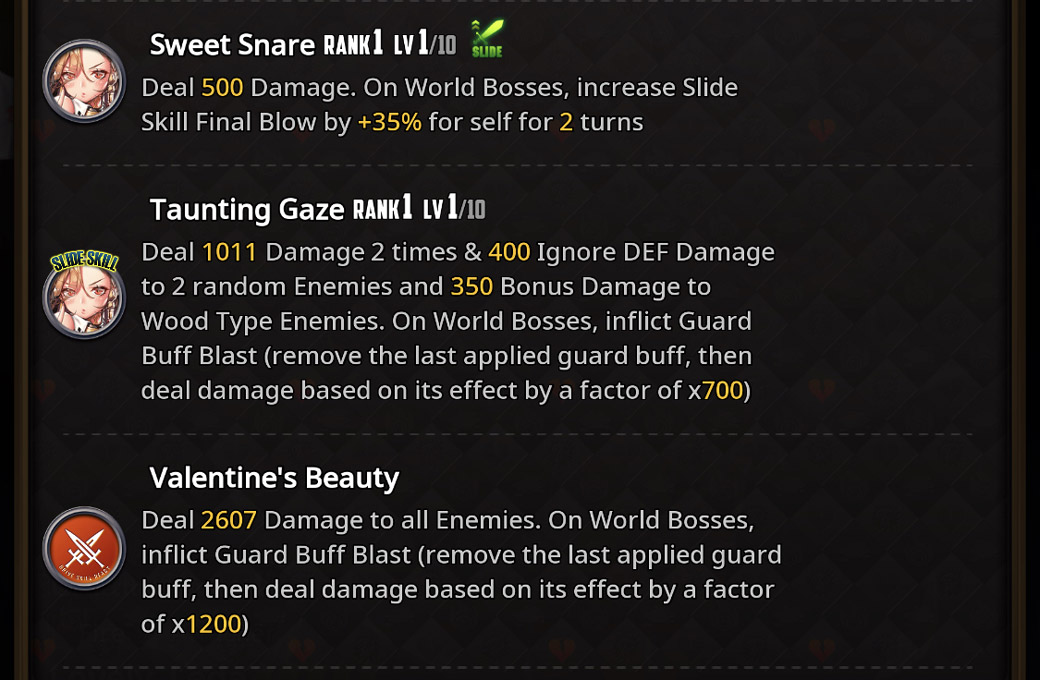This screenshot has width=1040, height=680.
Task: Tap the Valentine's Beauty crossed swords icon
Action: pos(84,548)
